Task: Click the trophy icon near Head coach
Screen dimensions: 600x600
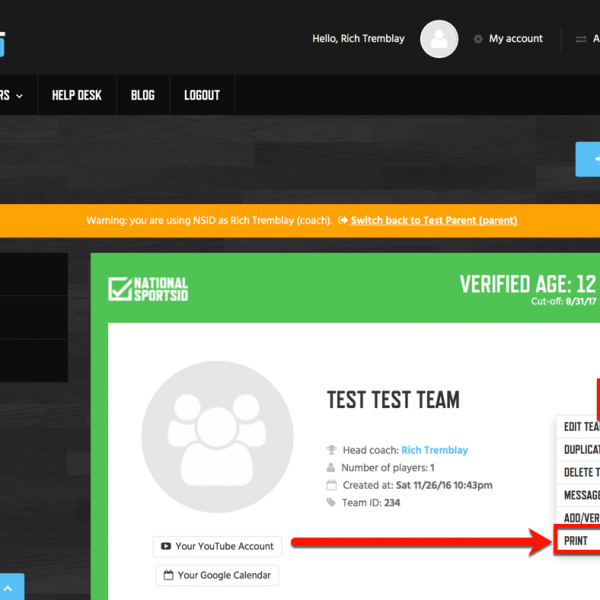Action: click(x=331, y=450)
